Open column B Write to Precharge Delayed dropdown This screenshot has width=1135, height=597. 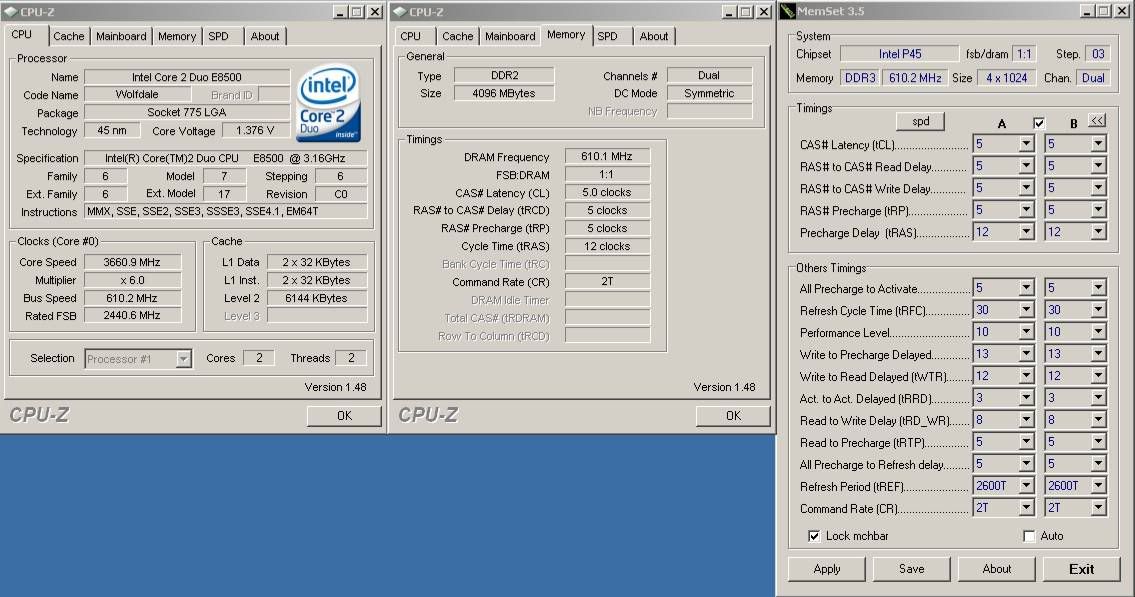pyautogui.click(x=1098, y=355)
